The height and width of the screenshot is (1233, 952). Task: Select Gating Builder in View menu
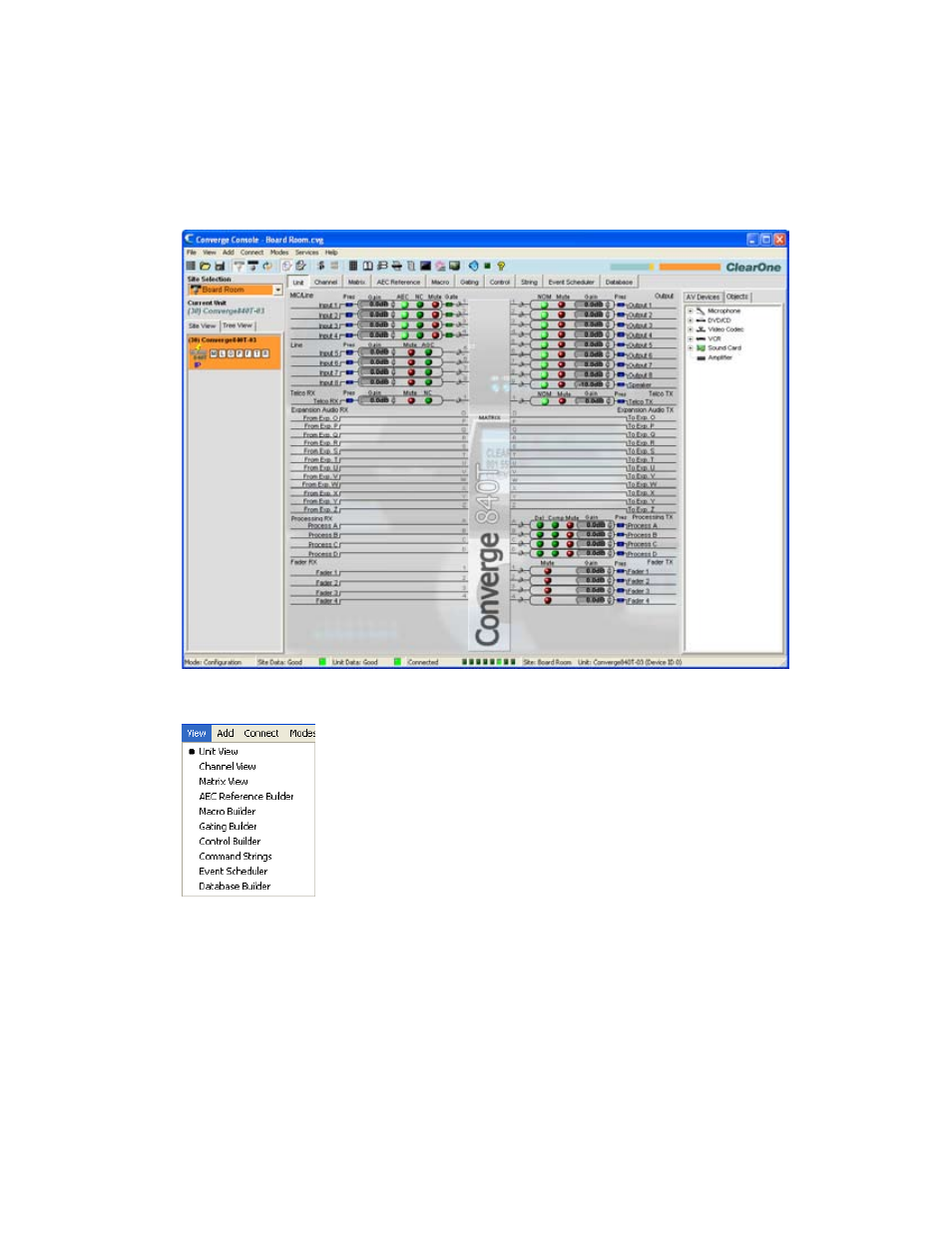point(228,826)
